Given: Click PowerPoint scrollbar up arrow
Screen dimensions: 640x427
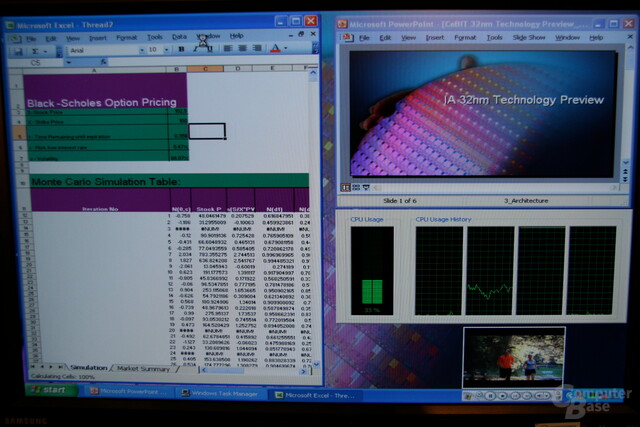Looking at the screenshot, I should [630, 48].
